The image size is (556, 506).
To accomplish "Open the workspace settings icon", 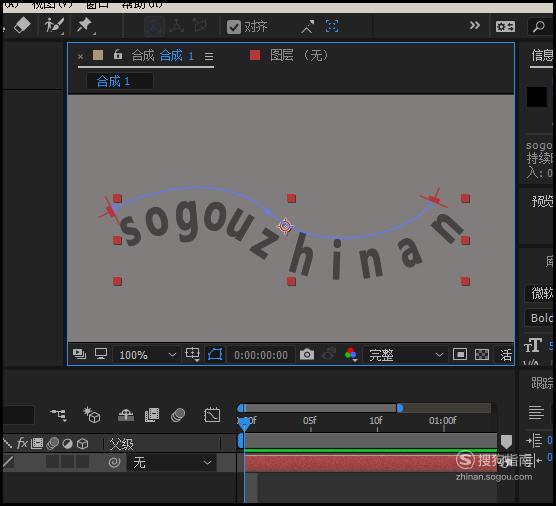I will point(505,26).
